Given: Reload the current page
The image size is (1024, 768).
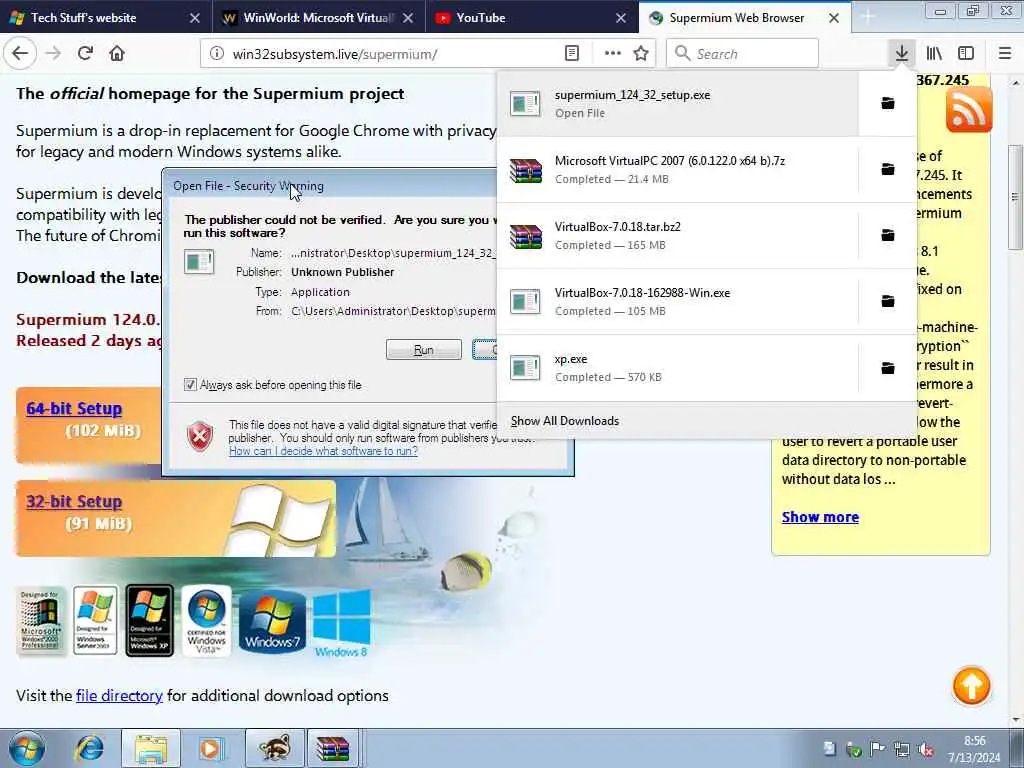Looking at the screenshot, I should 85,54.
